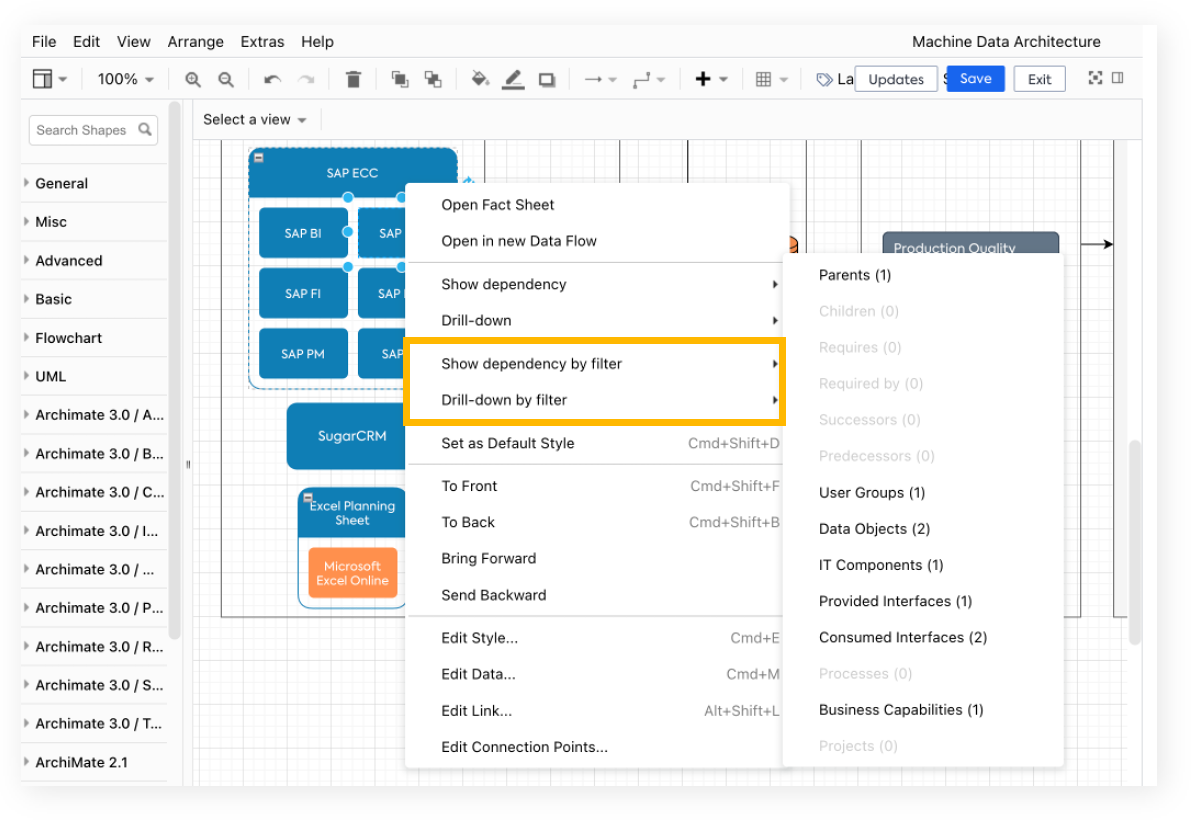1196x820 pixels.
Task: Open the waypoints connector style tool
Action: [641, 79]
